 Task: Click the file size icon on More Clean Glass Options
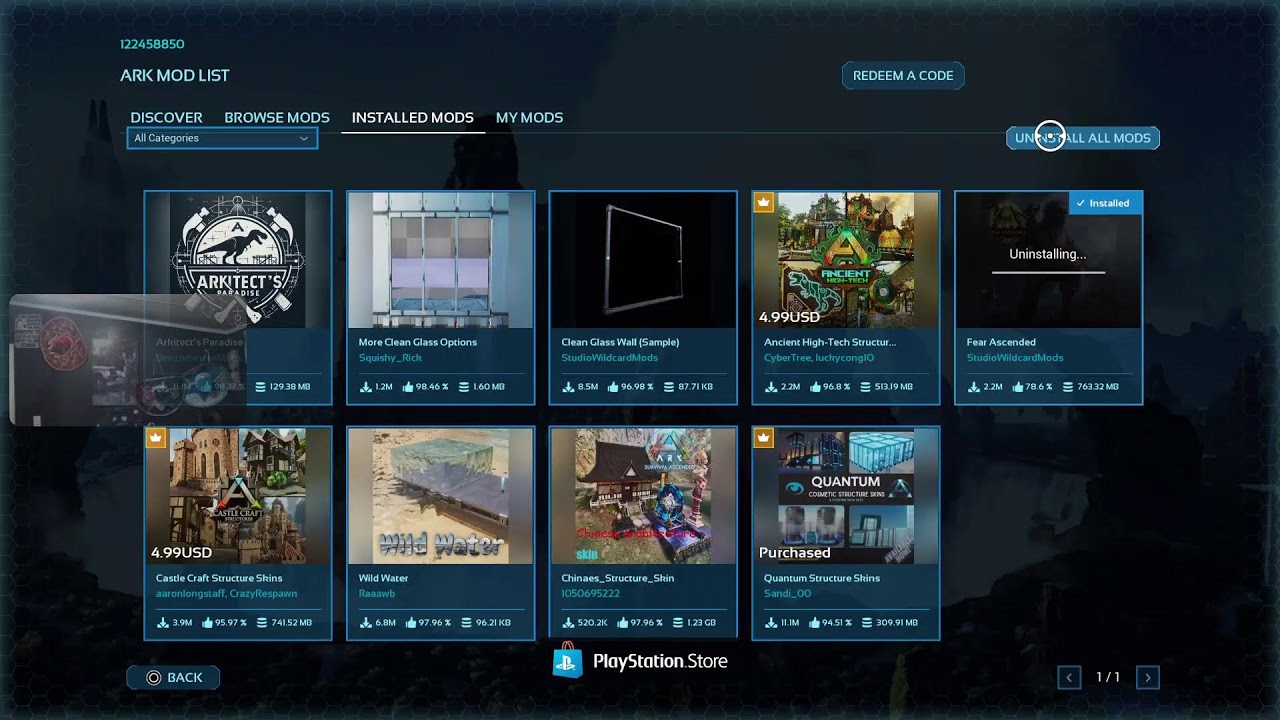[x=464, y=387]
